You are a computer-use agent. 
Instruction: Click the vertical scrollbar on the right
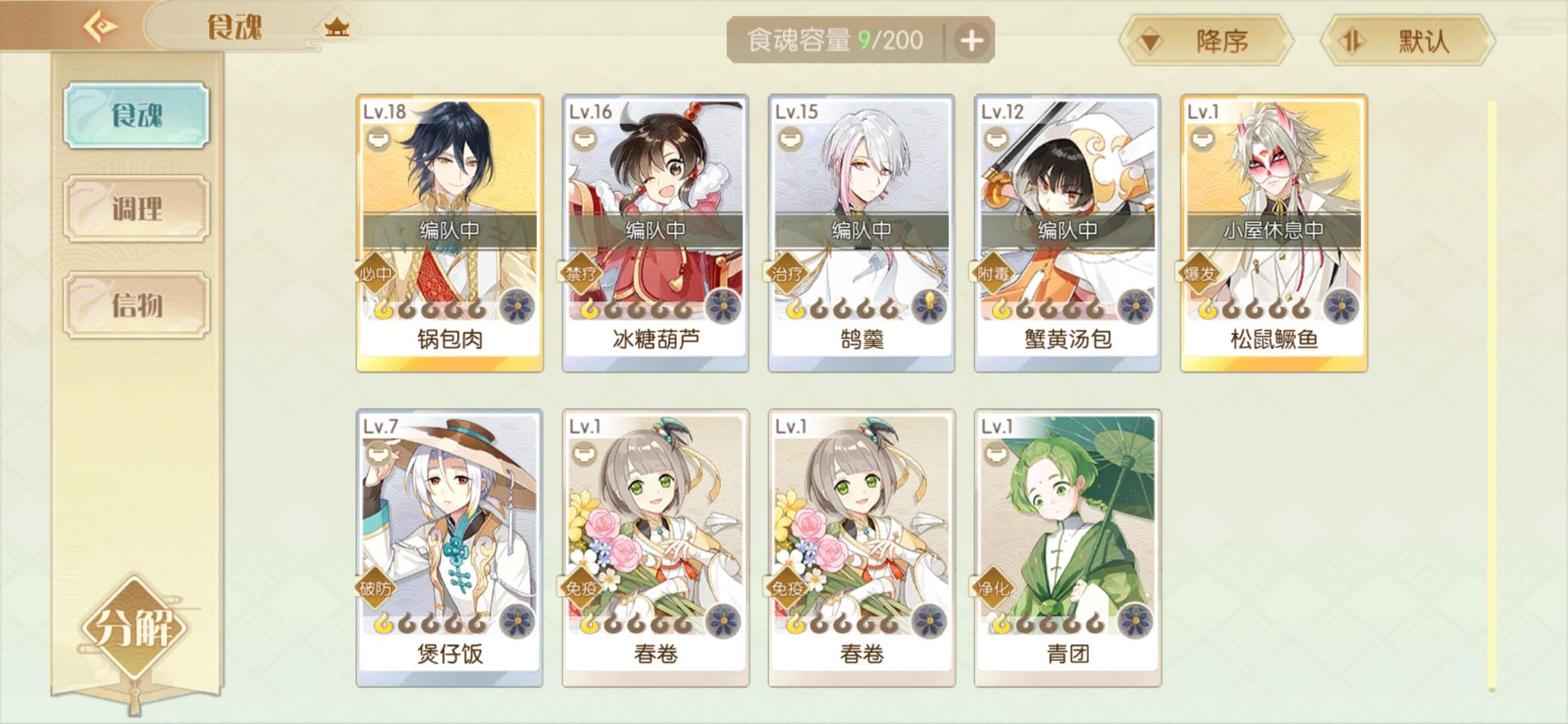click(x=1492, y=396)
